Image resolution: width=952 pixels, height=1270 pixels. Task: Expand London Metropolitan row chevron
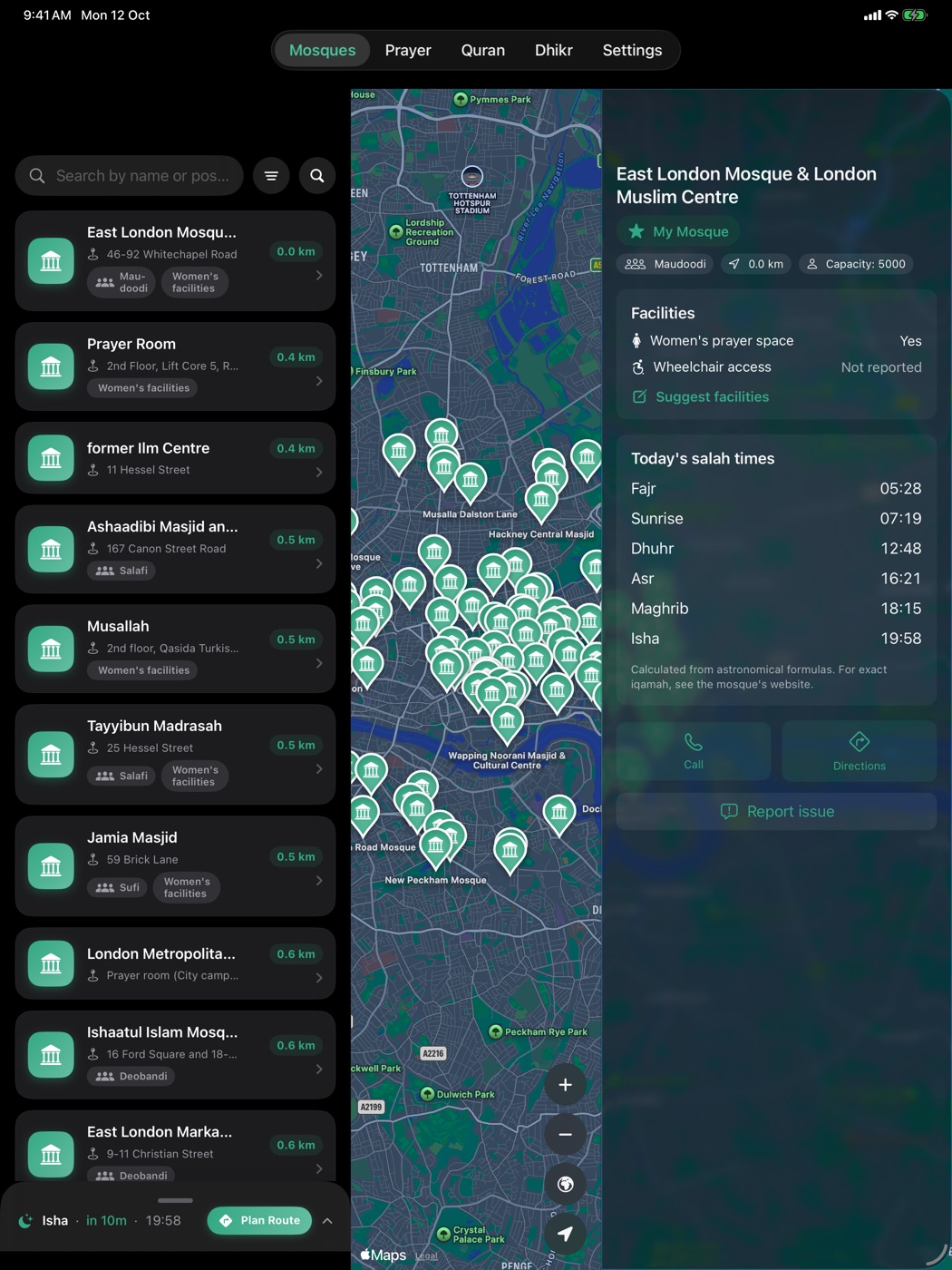pyautogui.click(x=319, y=978)
